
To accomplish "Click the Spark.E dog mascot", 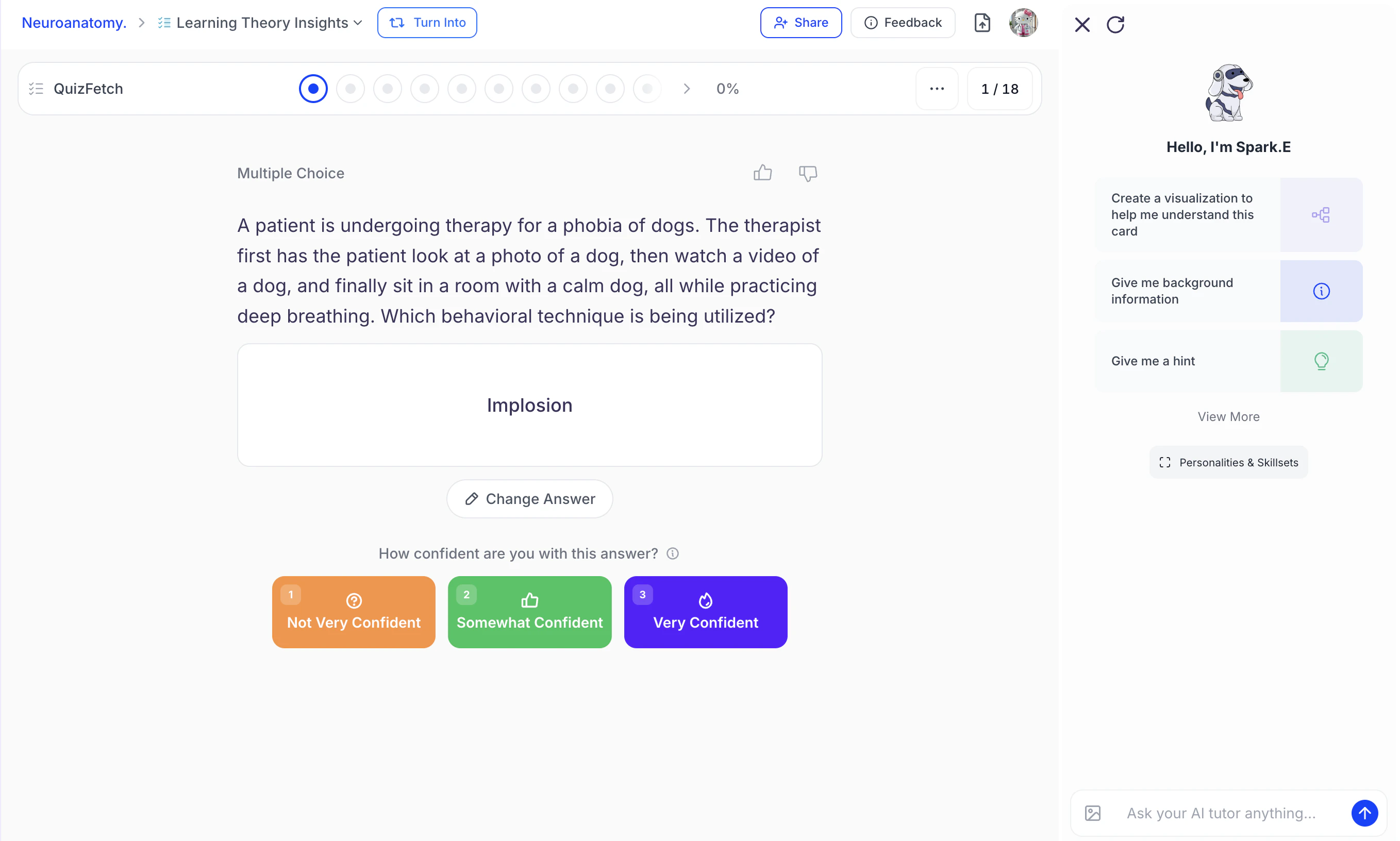I will (x=1228, y=93).
